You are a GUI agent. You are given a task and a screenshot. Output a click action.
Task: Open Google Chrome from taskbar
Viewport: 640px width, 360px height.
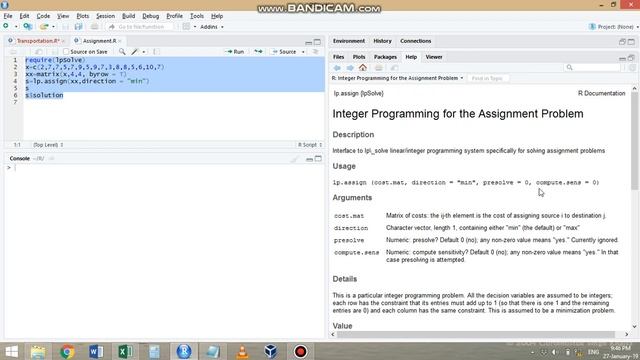[67, 351]
